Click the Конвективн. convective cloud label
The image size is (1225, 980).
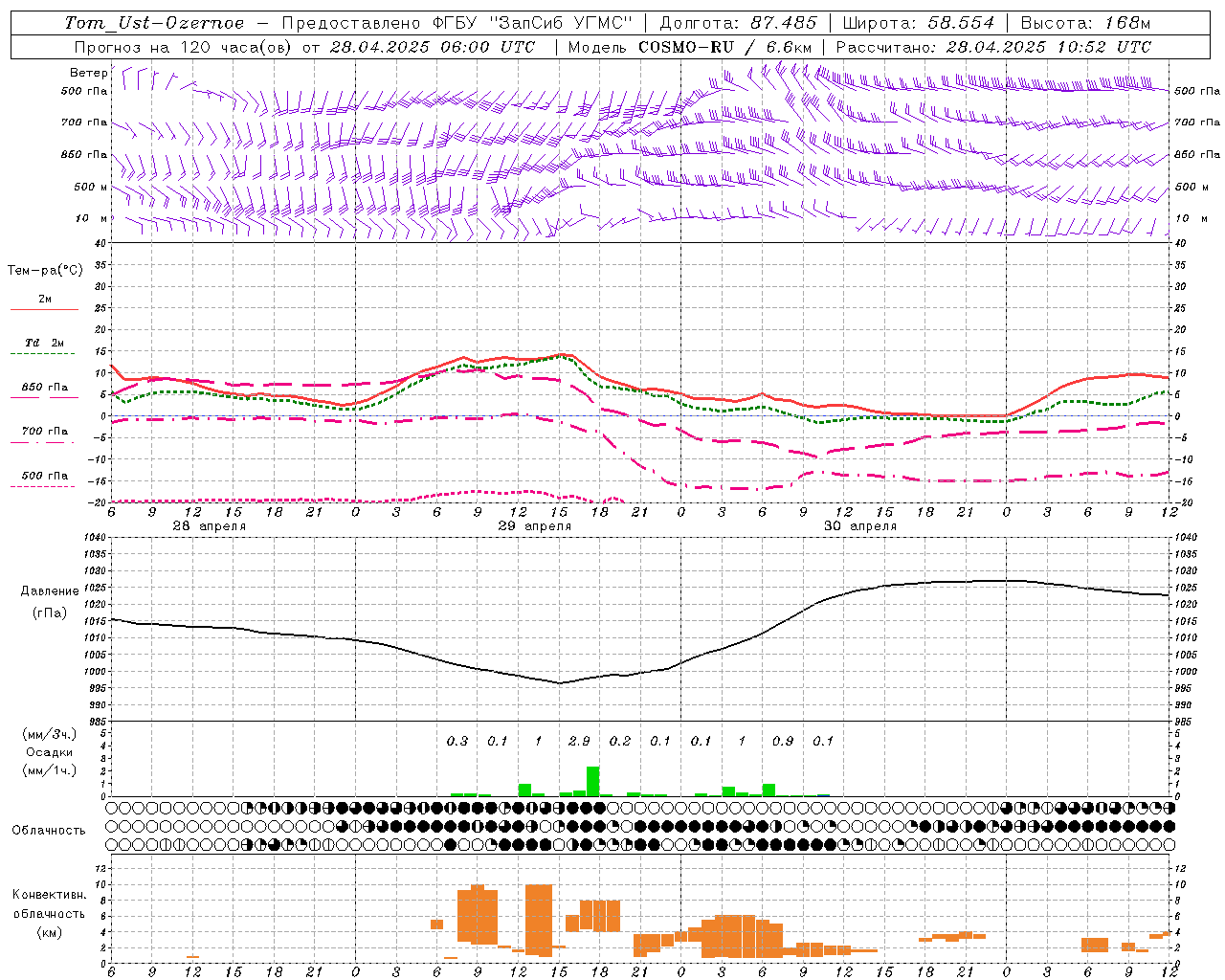coord(49,895)
